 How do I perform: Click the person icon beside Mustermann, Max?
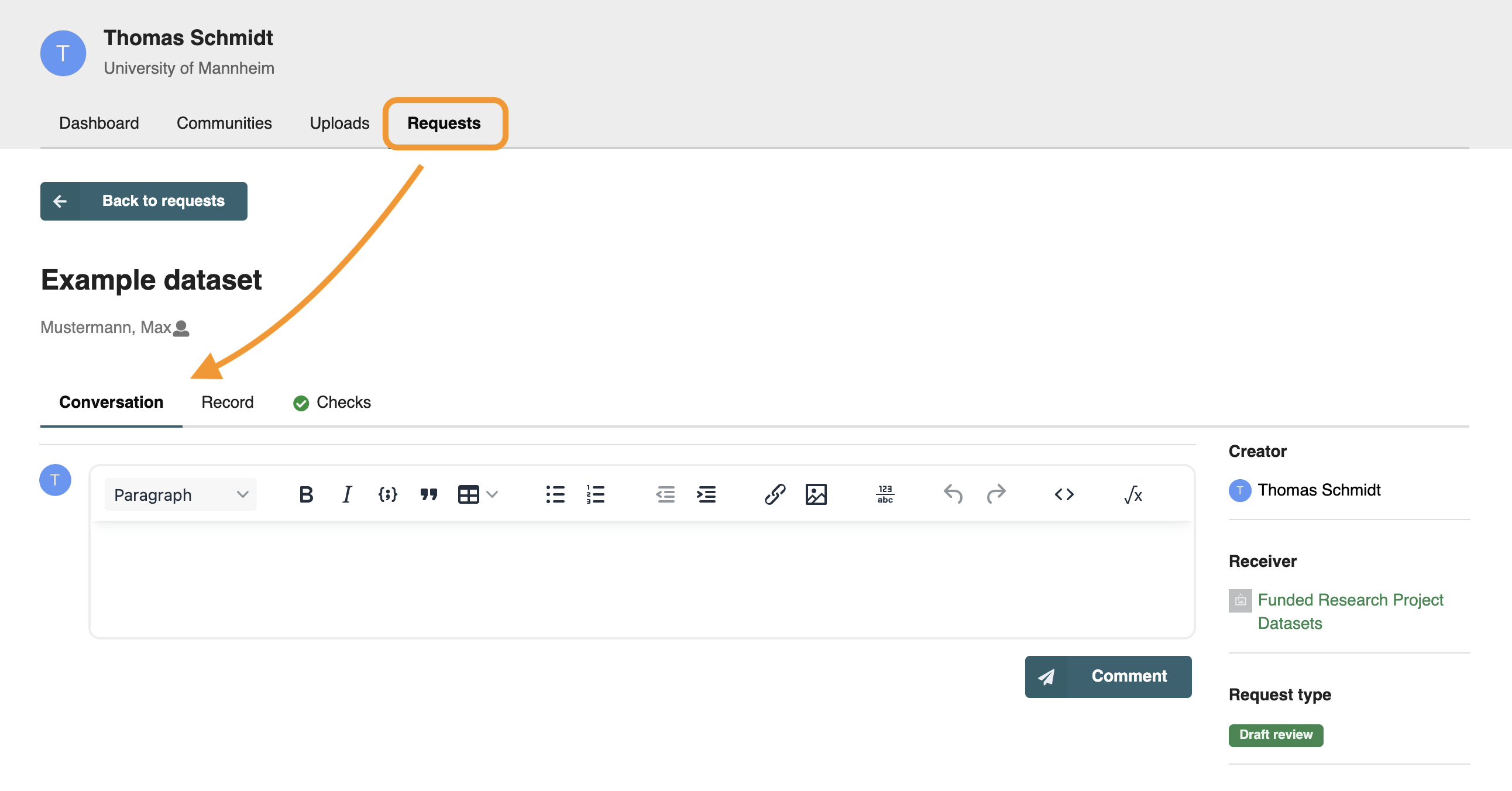[x=181, y=329]
